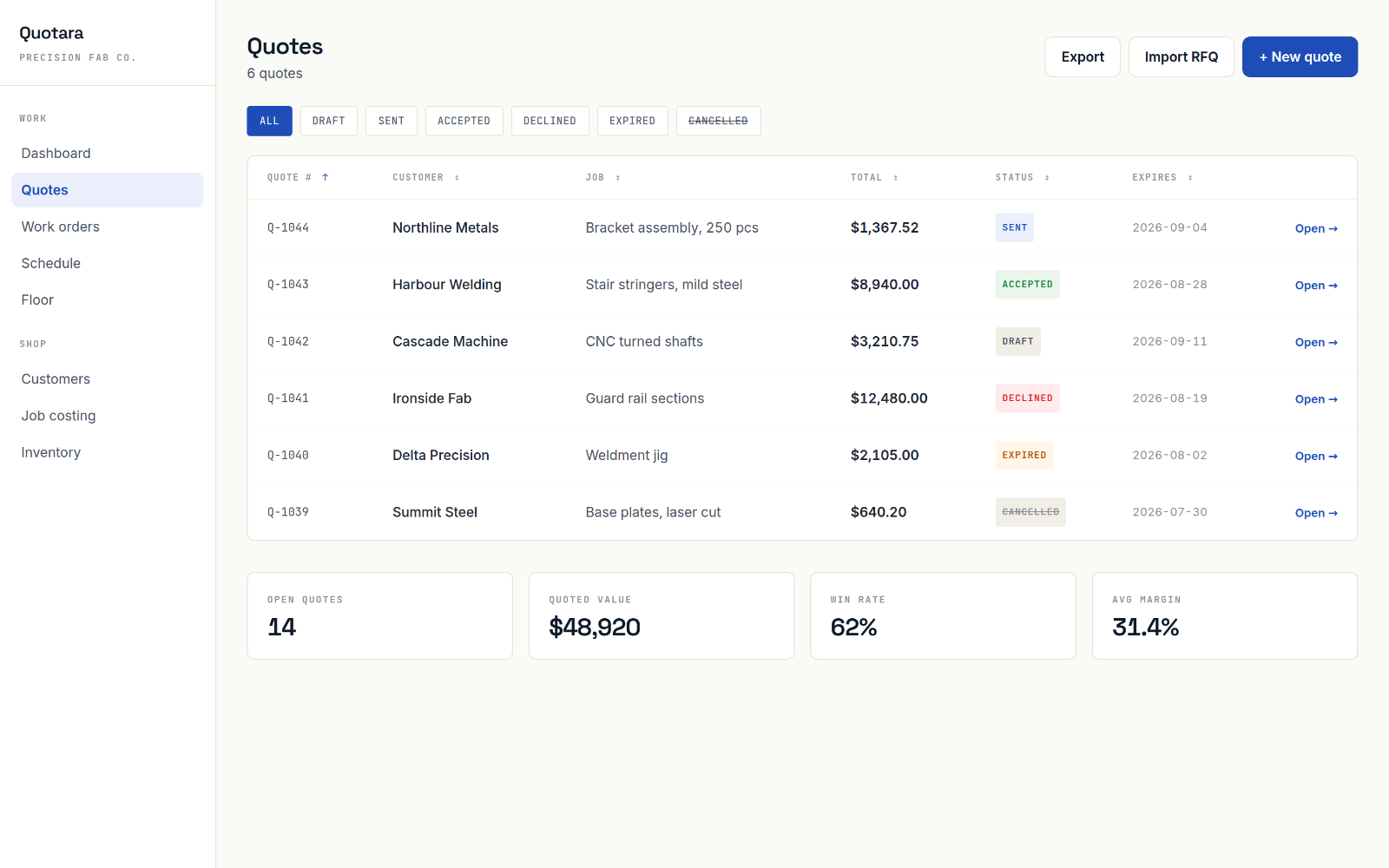Filter quotes by All
This screenshot has height=868, width=1389.
[x=269, y=121]
